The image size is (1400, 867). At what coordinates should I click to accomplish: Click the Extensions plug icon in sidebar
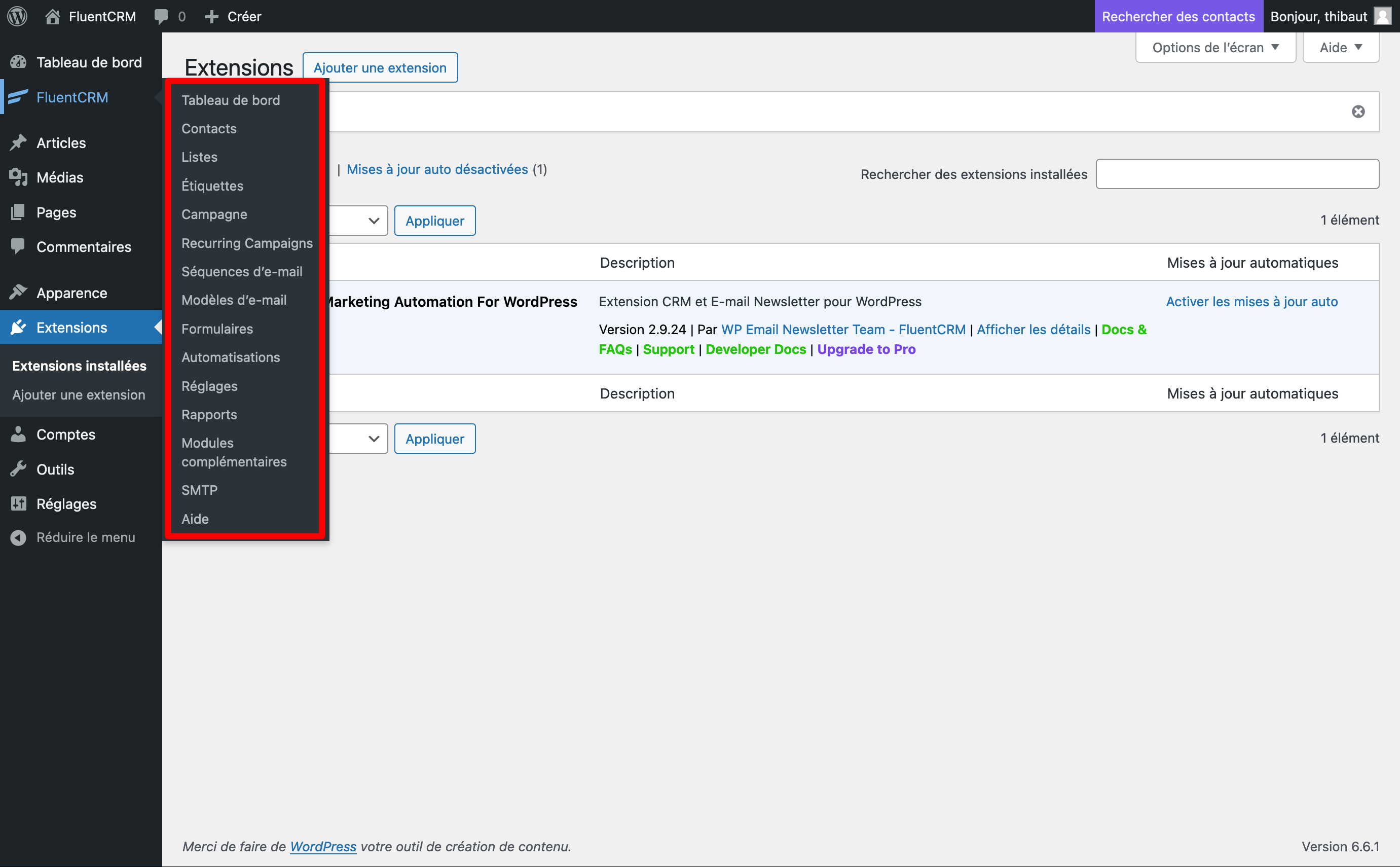(18, 327)
